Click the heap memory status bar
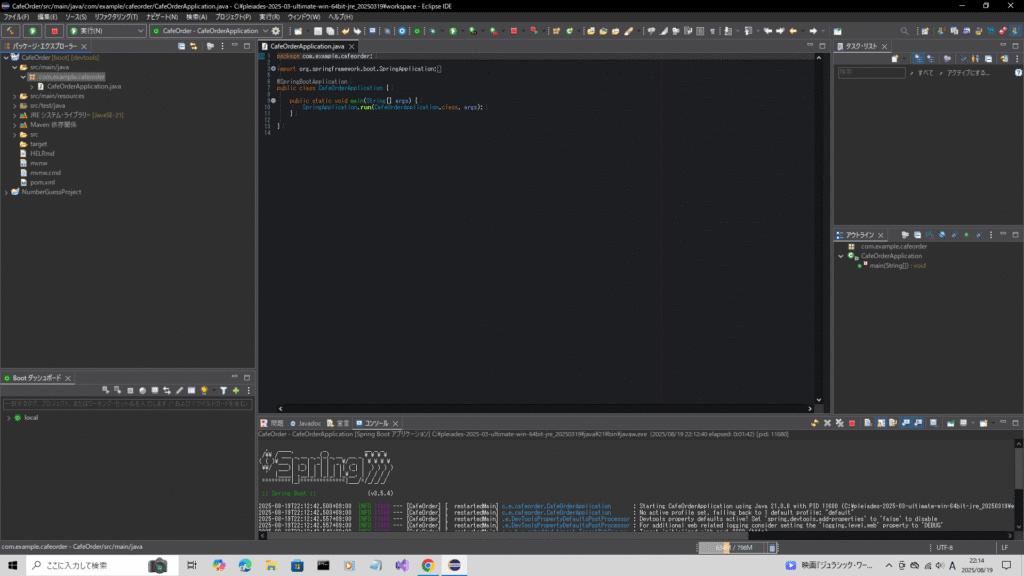 734,547
